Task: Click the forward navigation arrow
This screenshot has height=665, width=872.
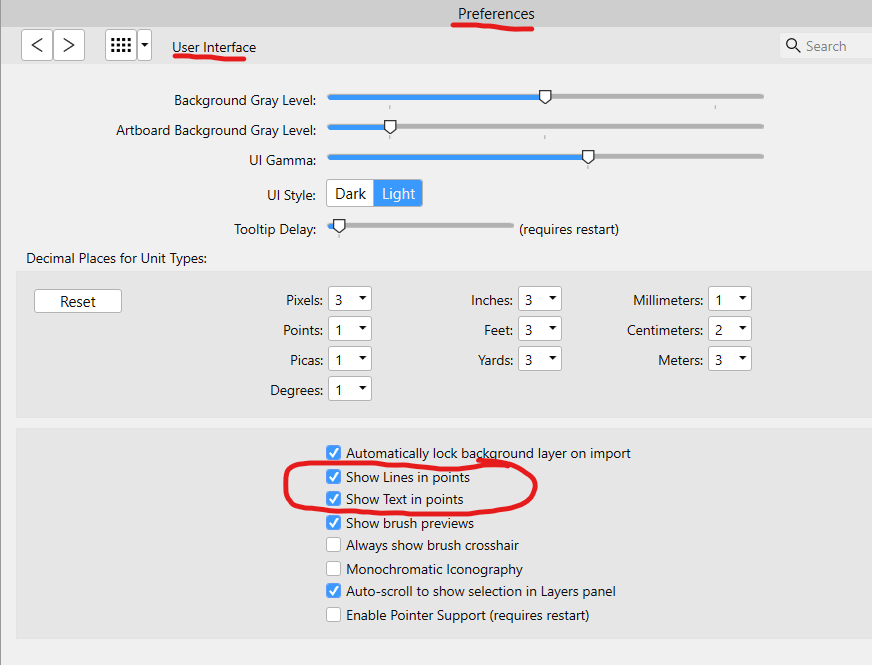Action: tap(68, 45)
